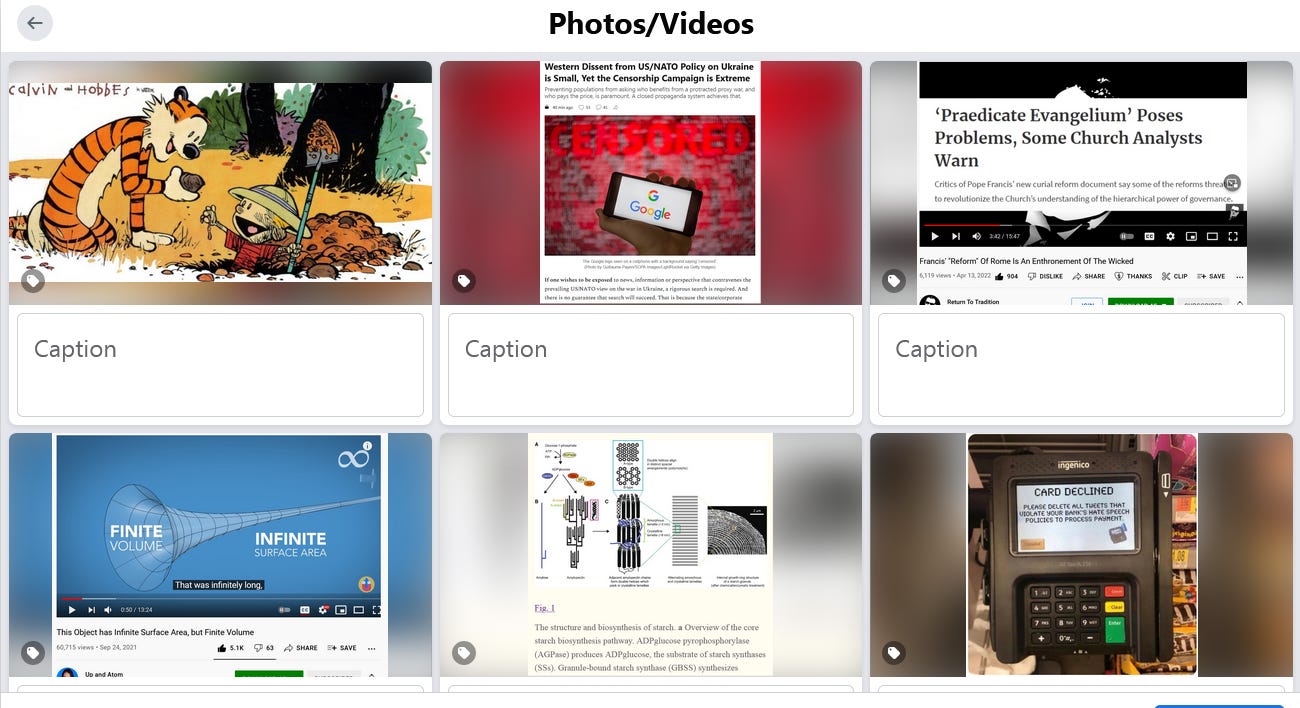Go back using the arrow button
Image resolution: width=1300 pixels, height=708 pixels.
coord(35,23)
